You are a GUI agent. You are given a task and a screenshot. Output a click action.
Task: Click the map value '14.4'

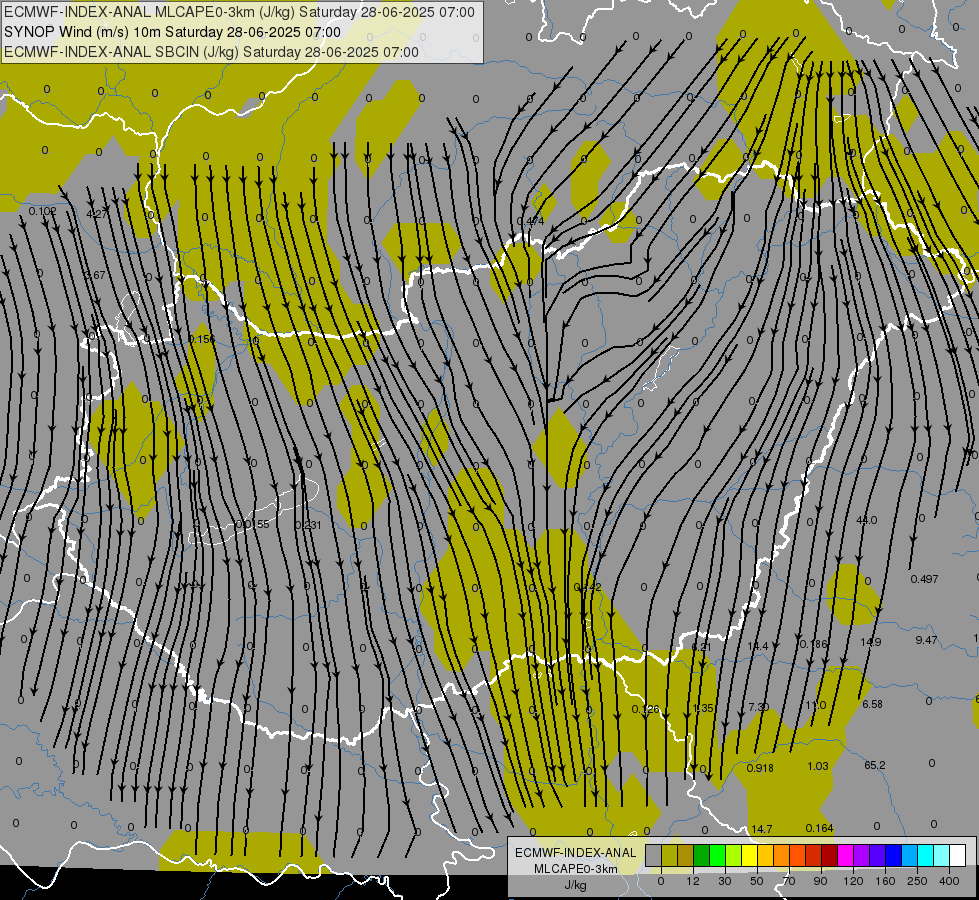[758, 646]
